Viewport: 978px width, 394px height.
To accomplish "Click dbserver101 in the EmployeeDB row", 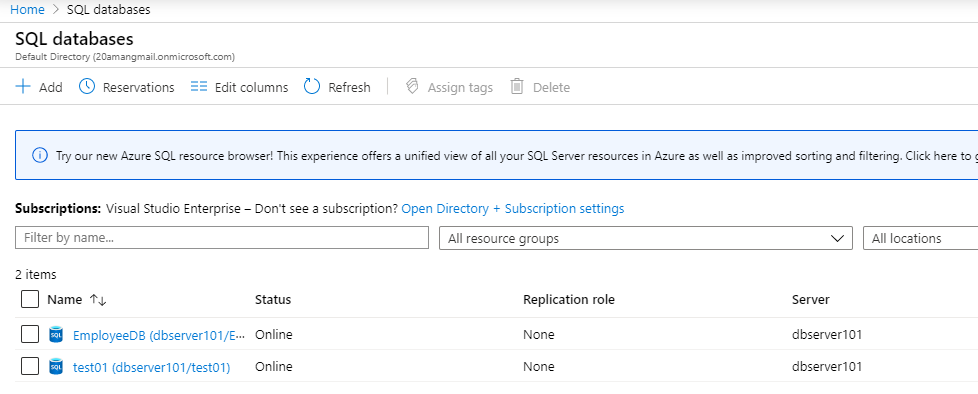I will pos(827,335).
